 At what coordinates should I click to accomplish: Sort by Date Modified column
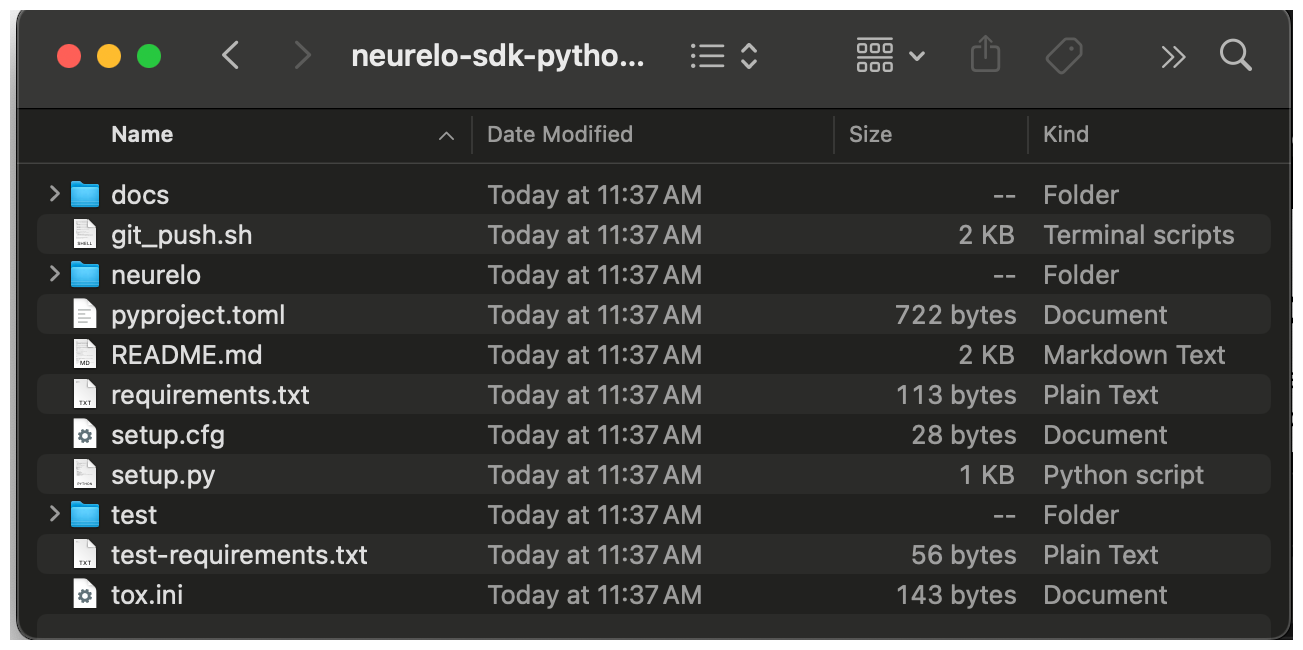click(x=560, y=135)
